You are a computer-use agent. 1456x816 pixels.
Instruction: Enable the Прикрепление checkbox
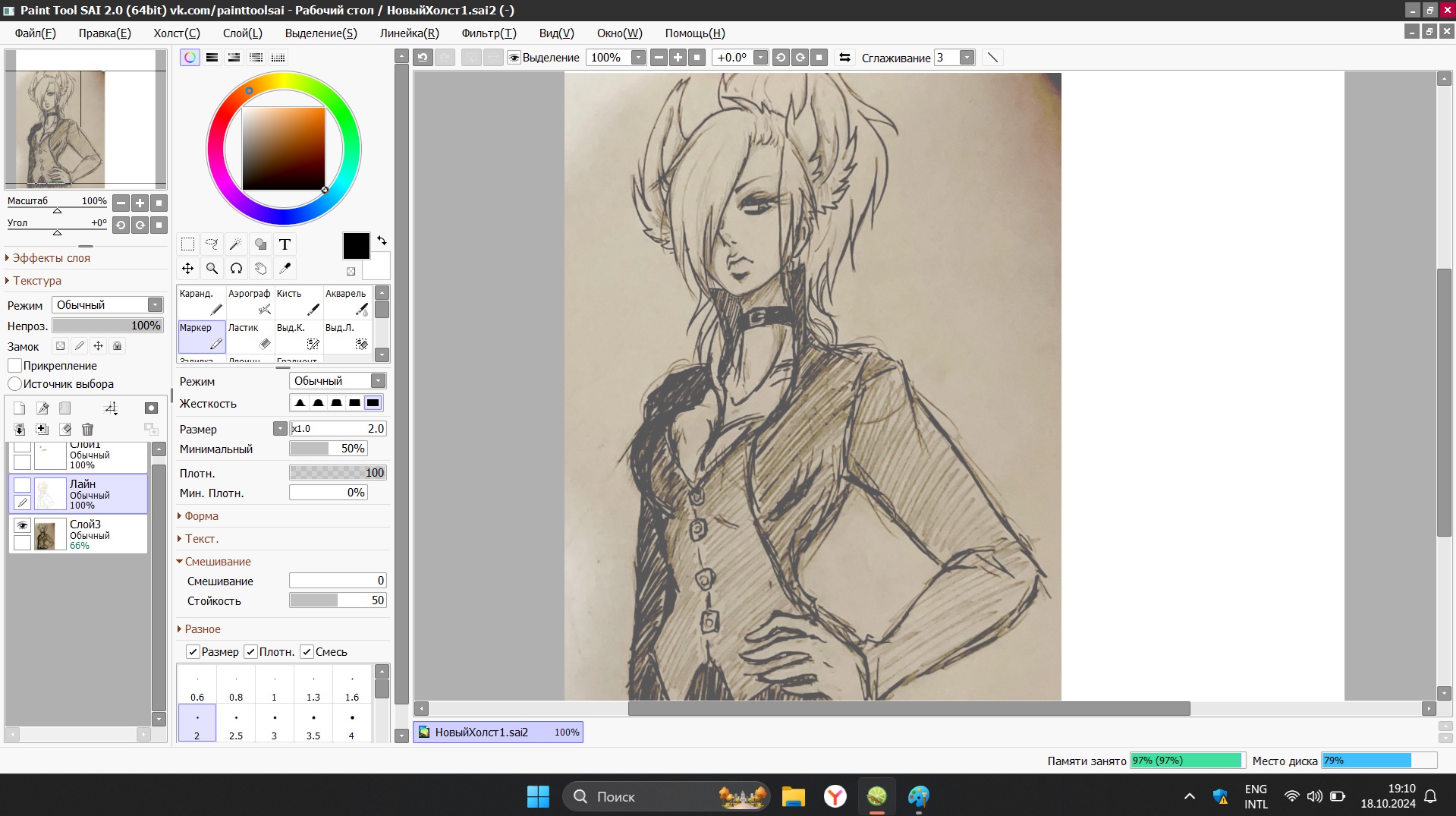(x=15, y=366)
